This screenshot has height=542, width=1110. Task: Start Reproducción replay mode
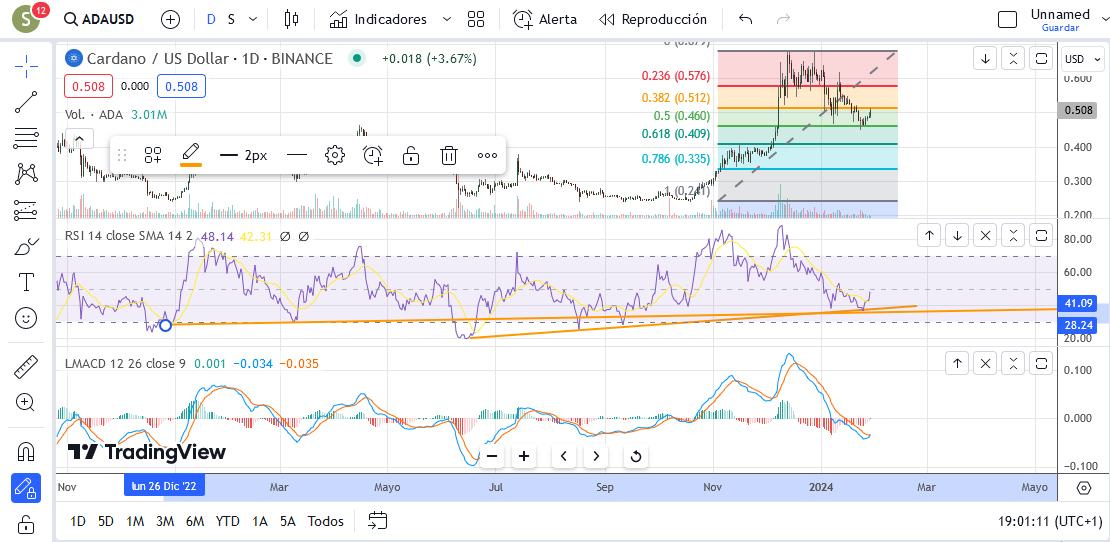click(653, 20)
